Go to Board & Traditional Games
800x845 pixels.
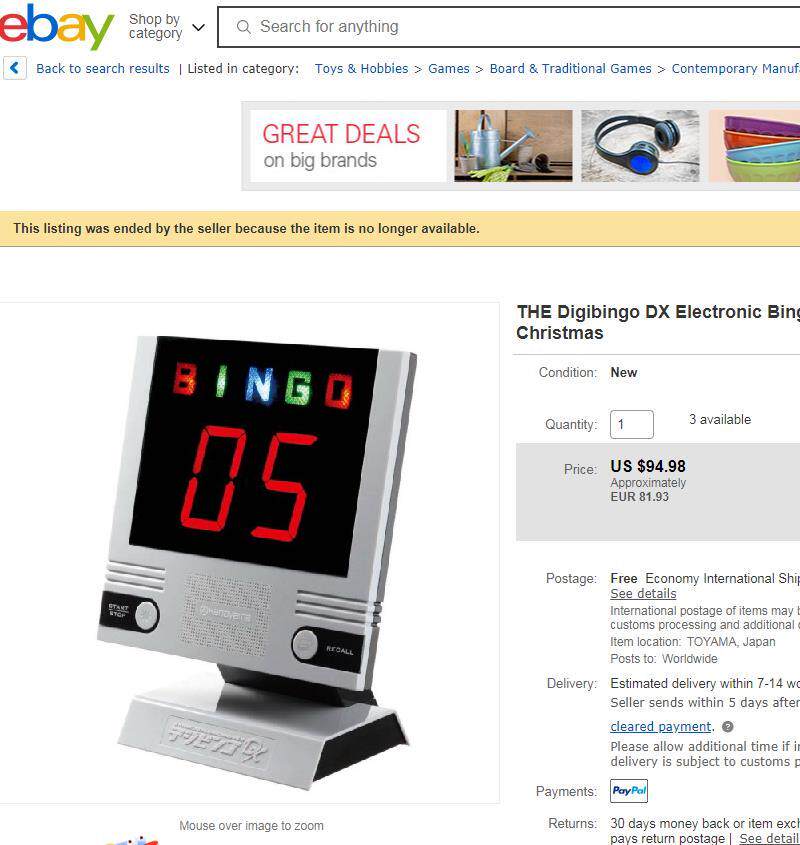tap(570, 68)
